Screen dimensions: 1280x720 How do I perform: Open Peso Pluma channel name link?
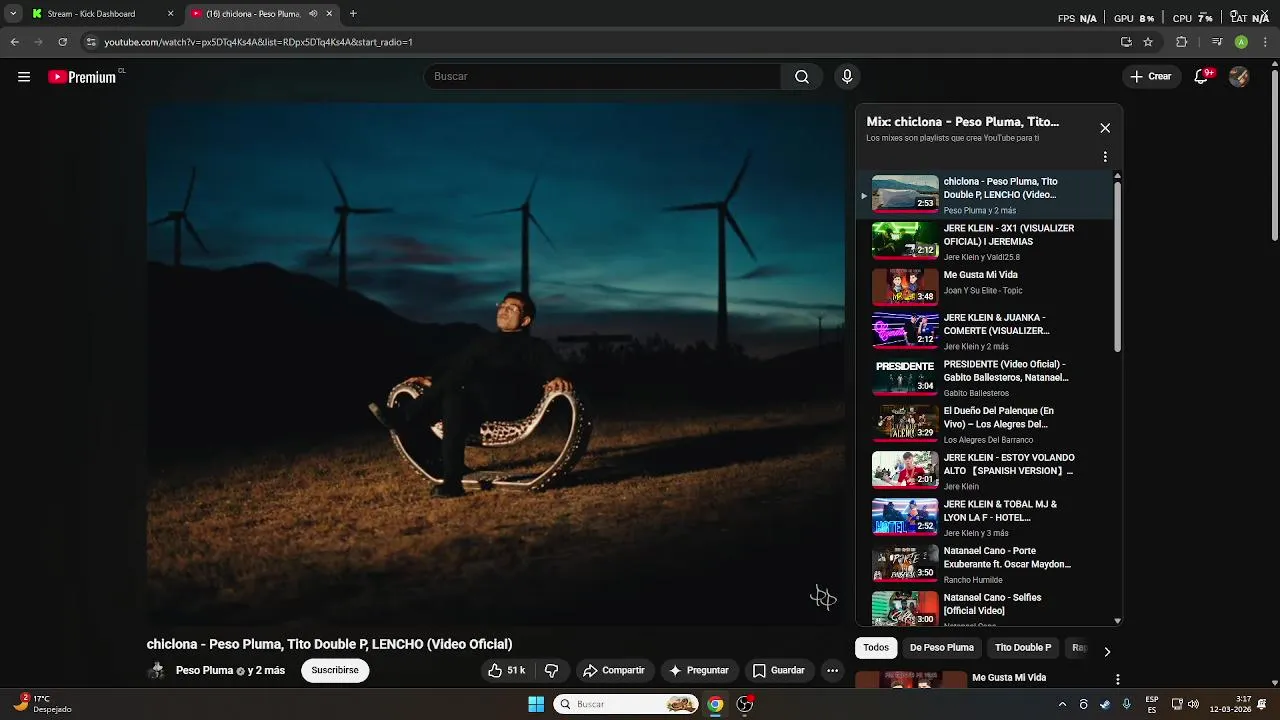click(204, 671)
